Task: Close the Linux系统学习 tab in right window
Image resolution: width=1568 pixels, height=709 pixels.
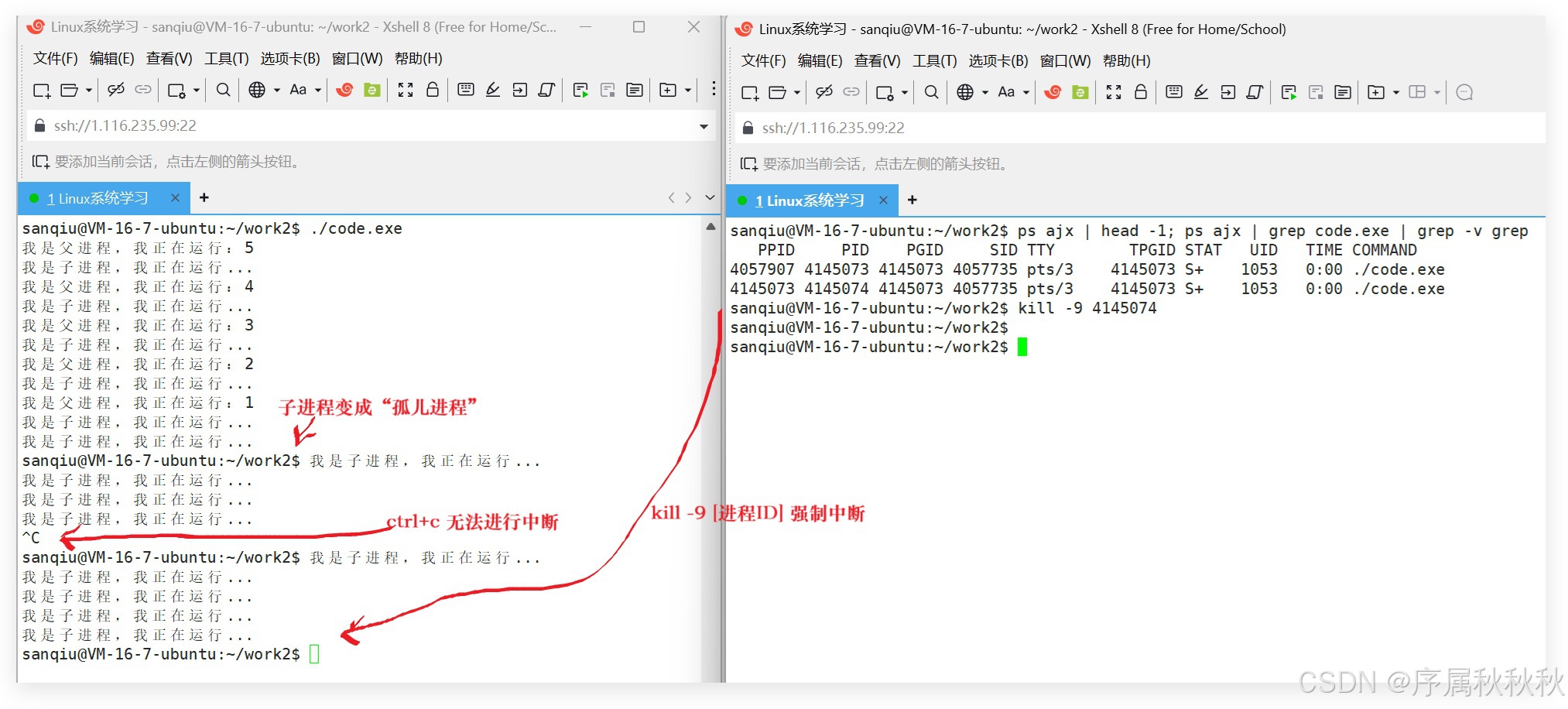Action: tap(883, 200)
